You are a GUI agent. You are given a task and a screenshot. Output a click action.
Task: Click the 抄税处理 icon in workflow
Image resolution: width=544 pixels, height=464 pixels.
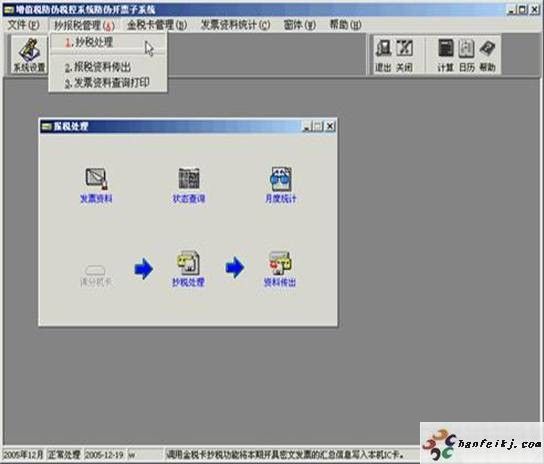188,269
